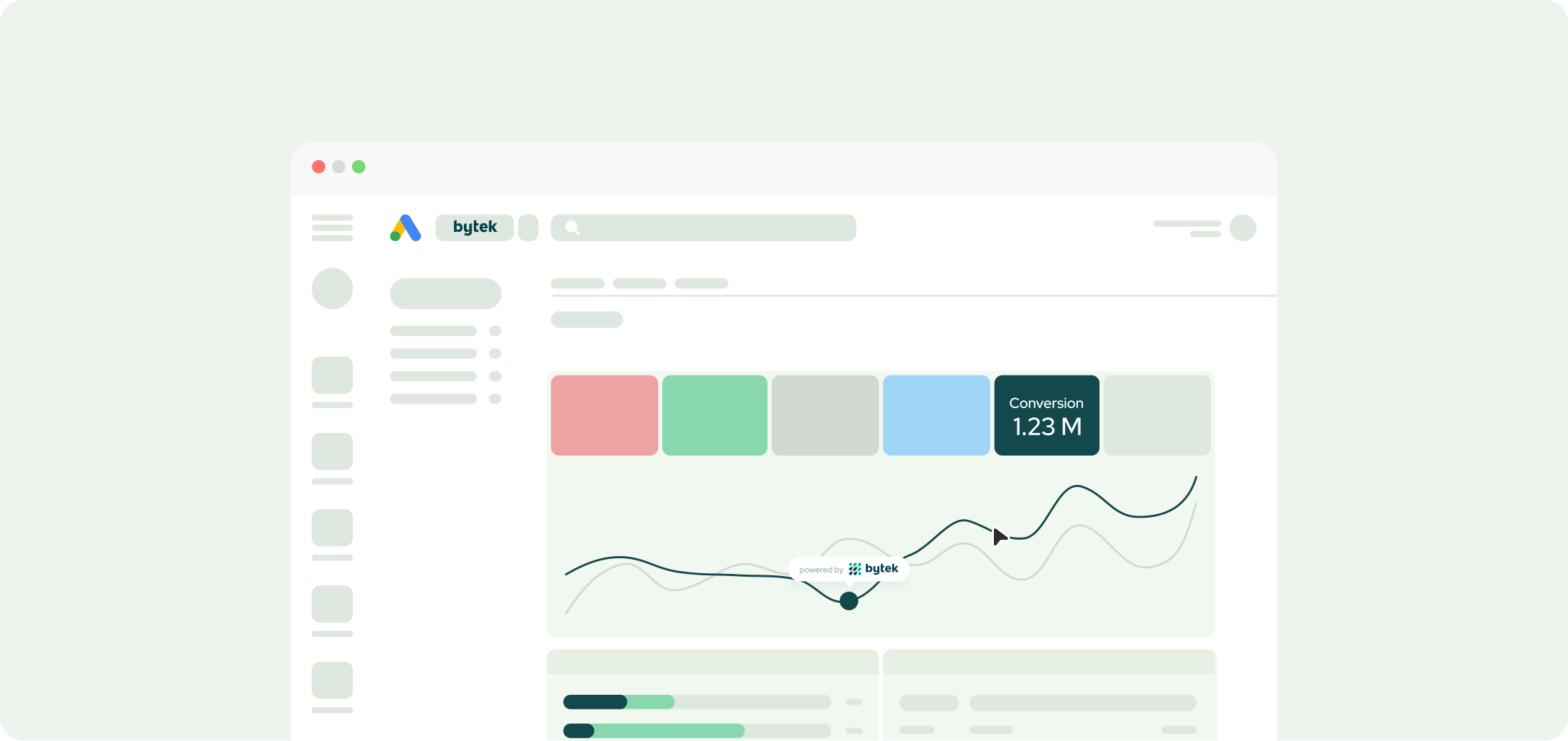Screen dimensions: 1568x741
Task: Select the Conversion 1.23 M metric card
Action: pos(1047,415)
